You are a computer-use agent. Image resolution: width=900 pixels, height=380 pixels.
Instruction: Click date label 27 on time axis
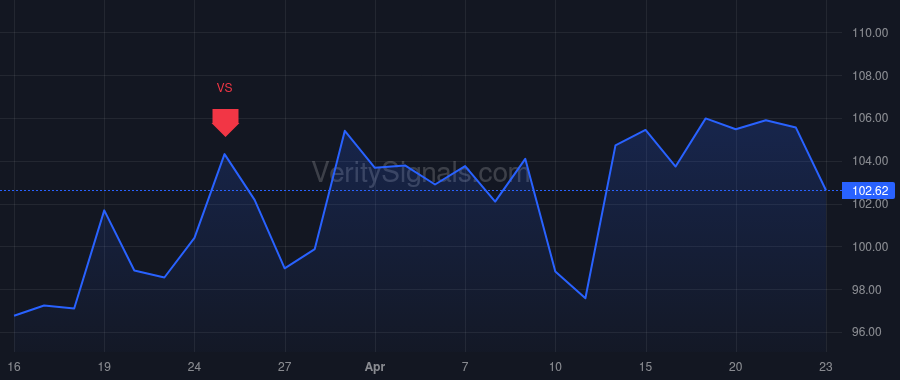[x=285, y=367]
